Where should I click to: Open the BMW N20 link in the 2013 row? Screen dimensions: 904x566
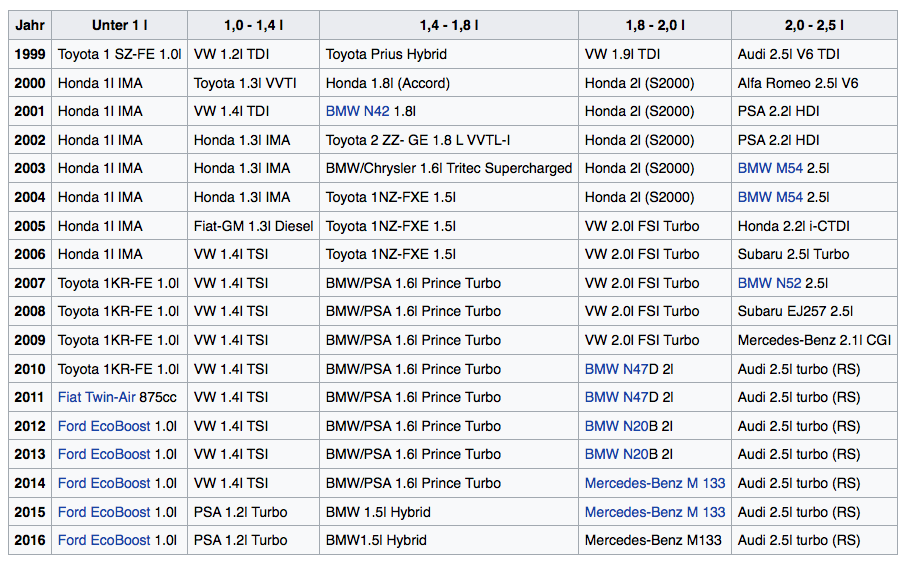pos(617,454)
